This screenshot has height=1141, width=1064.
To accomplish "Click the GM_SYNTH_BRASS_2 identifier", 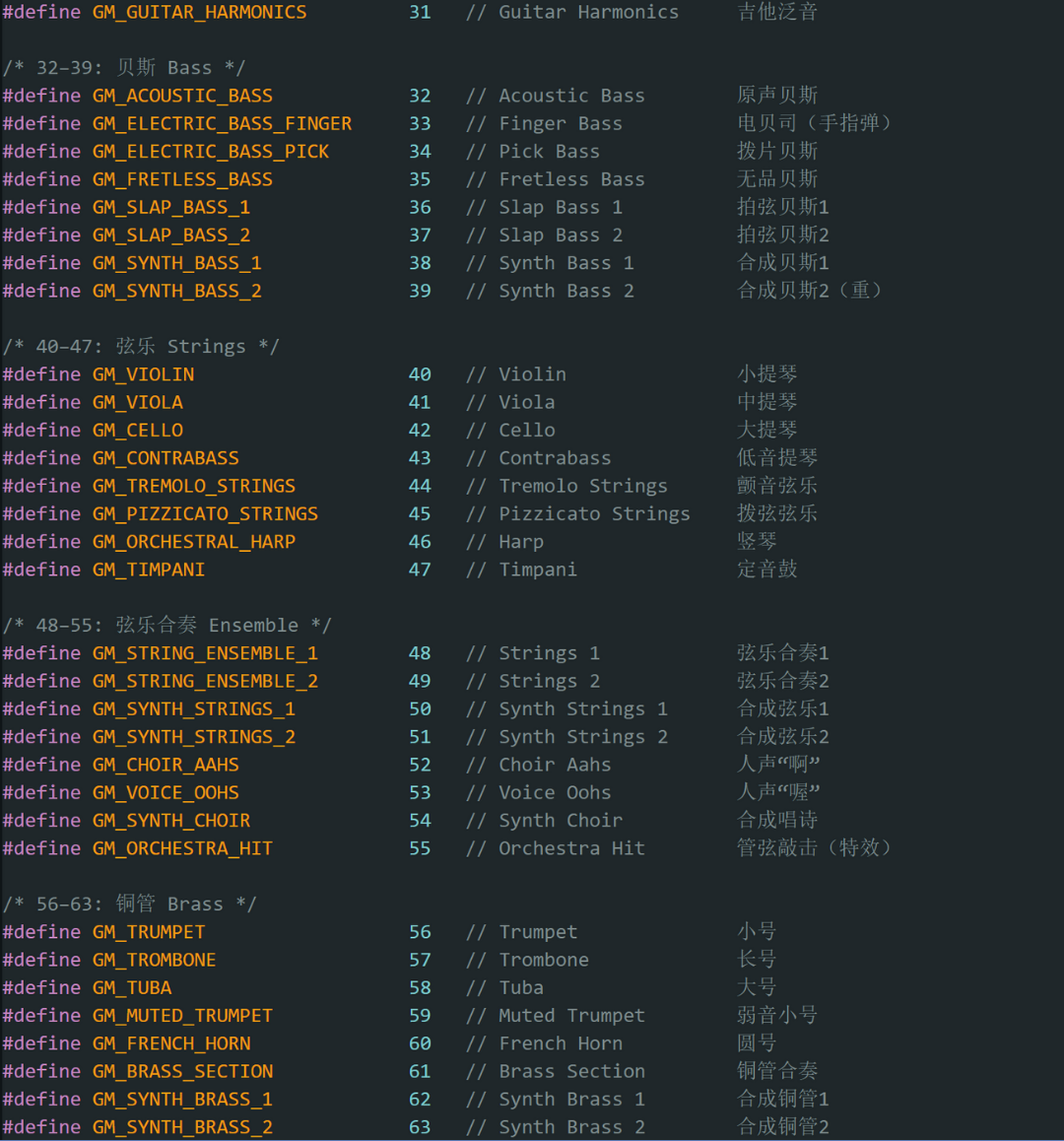I will click(x=182, y=1127).
